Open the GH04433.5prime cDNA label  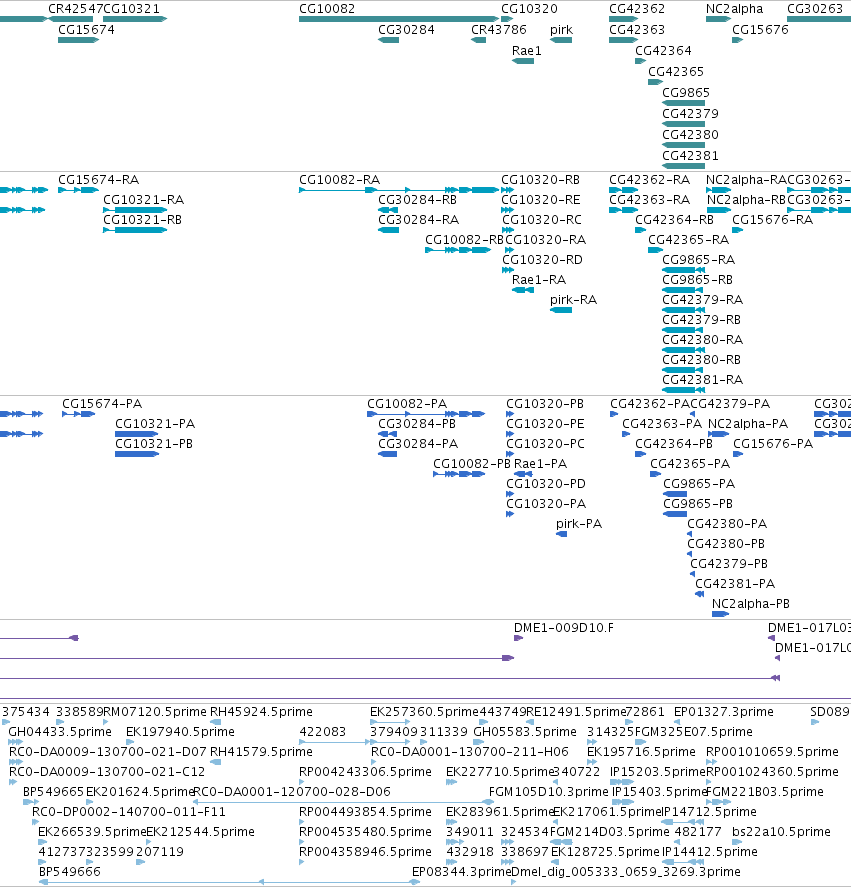coord(60,732)
